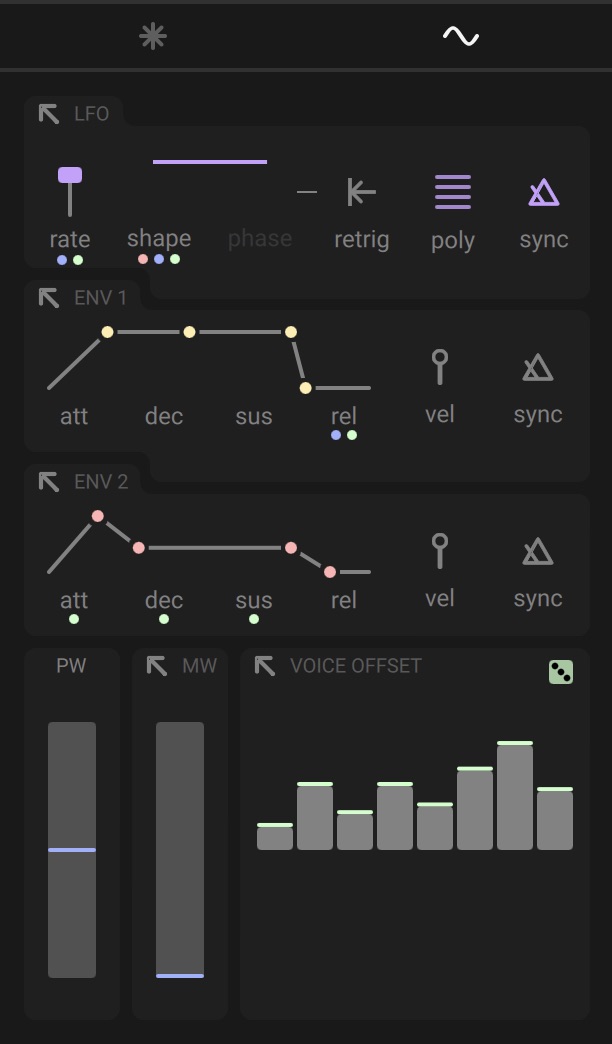Randomize voice offsets with dice icon
The width and height of the screenshot is (612, 1044).
pos(561,672)
